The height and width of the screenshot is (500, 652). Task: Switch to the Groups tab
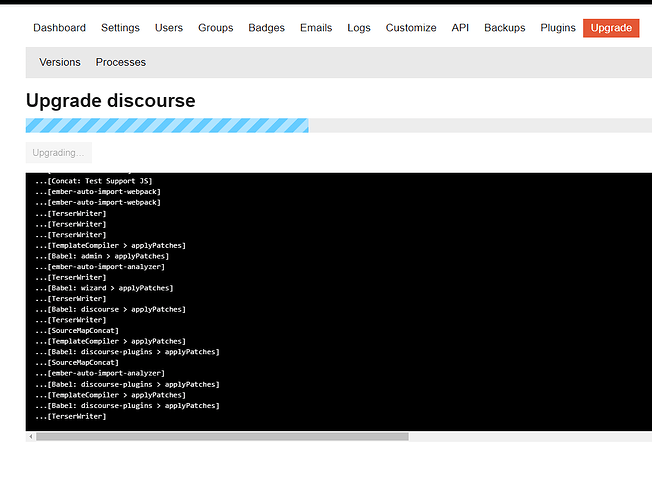click(x=215, y=28)
